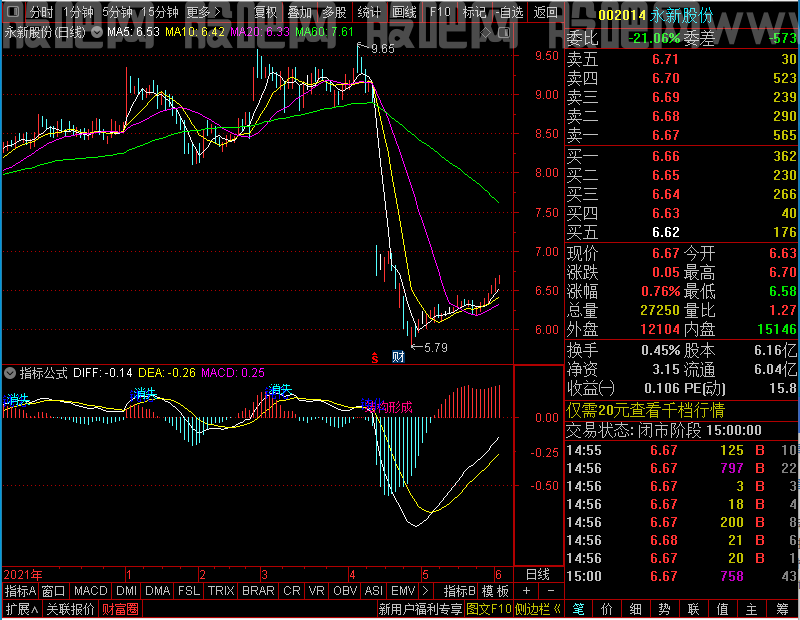Click 新用户福利专享 link

(x=420, y=609)
